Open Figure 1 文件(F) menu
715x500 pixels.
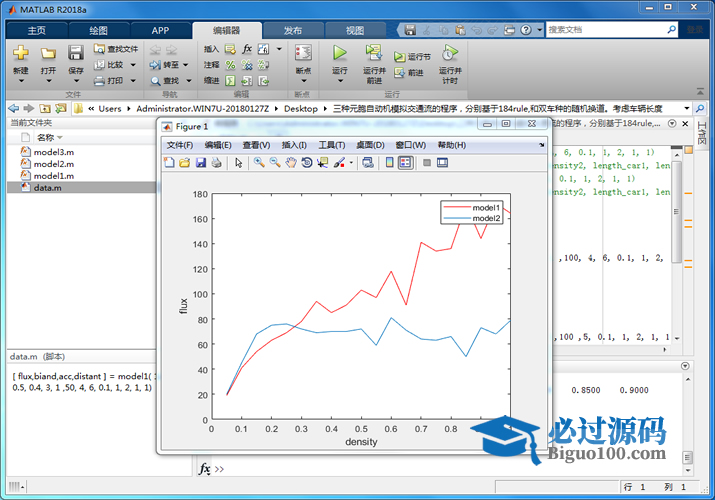pyautogui.click(x=179, y=145)
